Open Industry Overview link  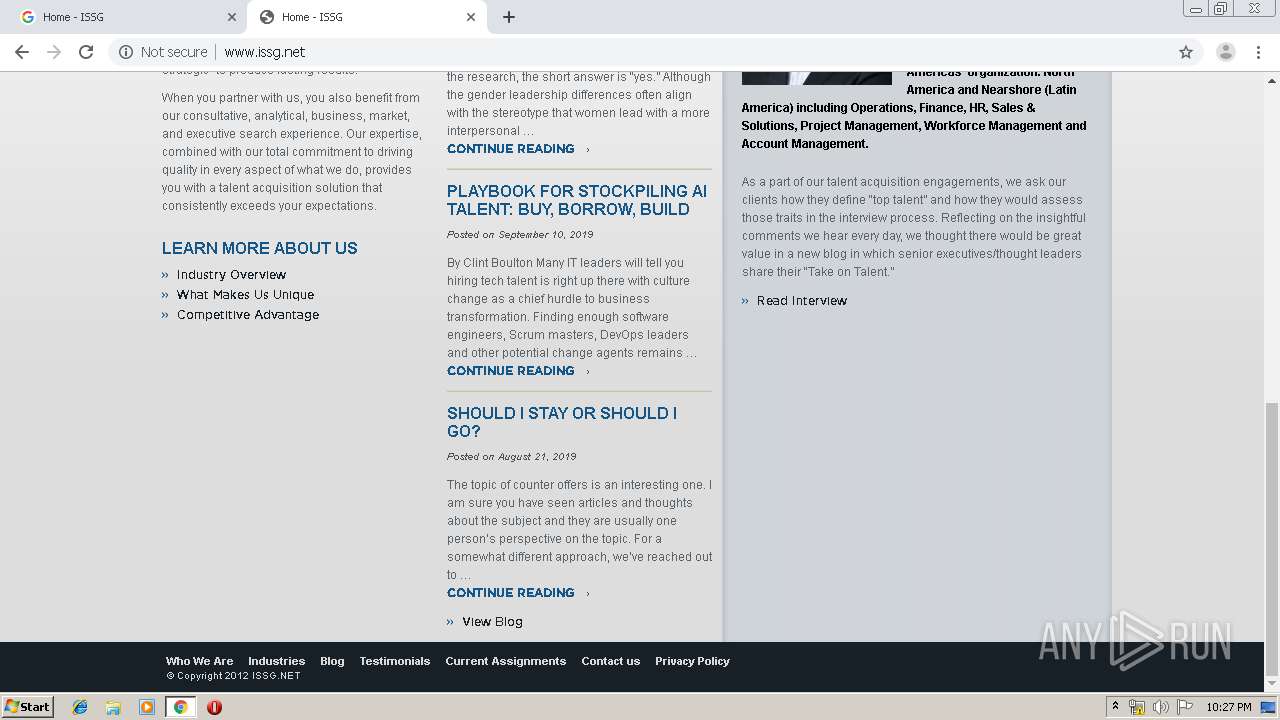(231, 275)
